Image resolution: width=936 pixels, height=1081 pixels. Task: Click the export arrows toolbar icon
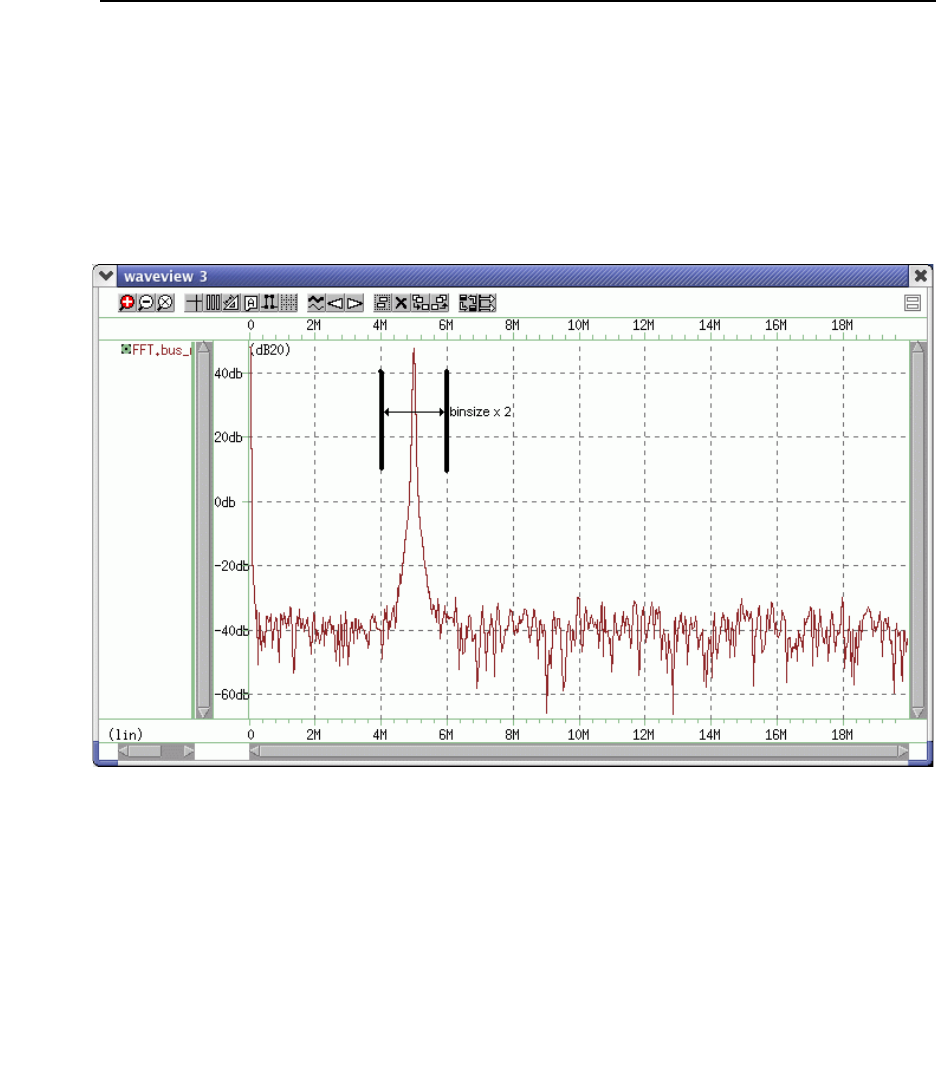487,303
